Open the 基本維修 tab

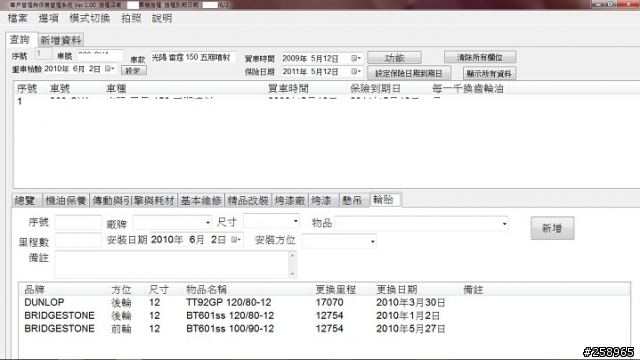(x=201, y=200)
